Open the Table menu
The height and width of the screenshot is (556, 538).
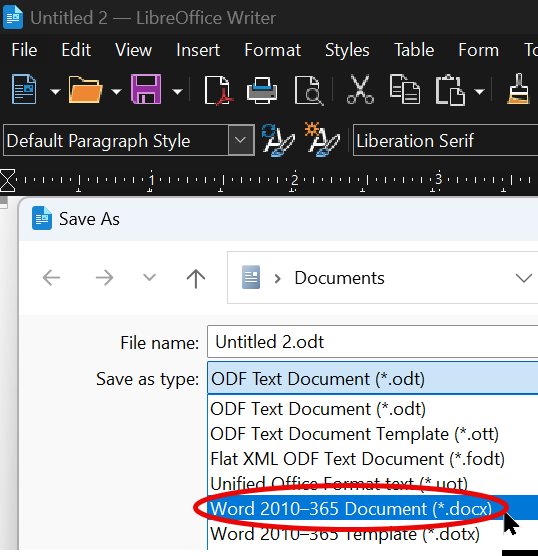[414, 50]
